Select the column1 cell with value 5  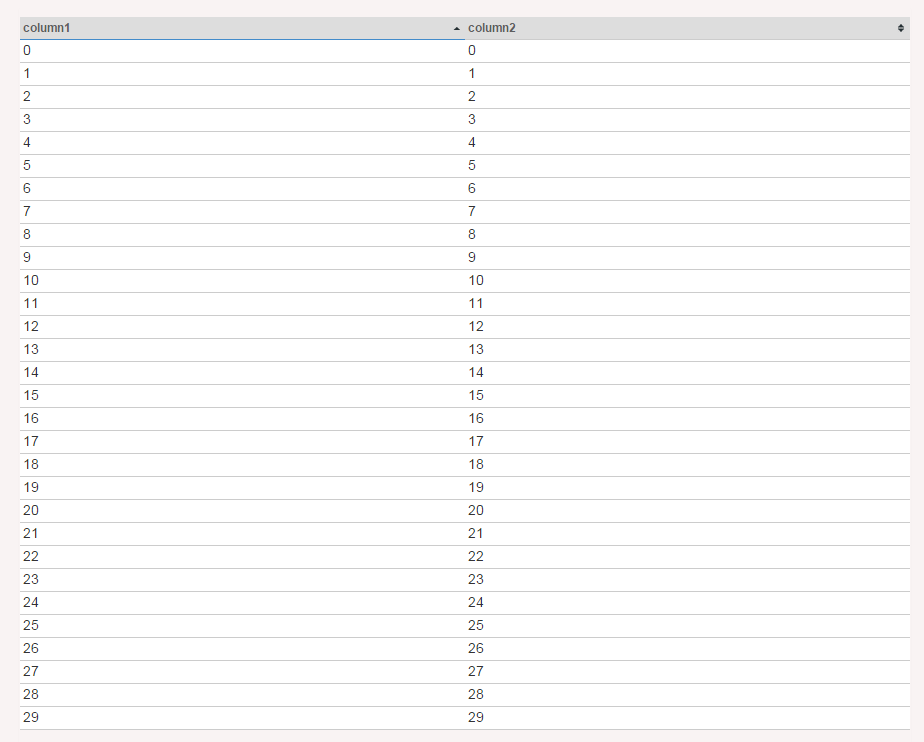[242, 166]
